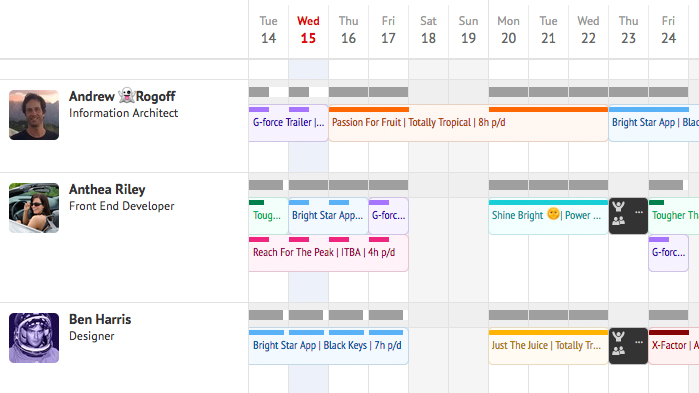Click Ben Harris's time-off icon block on Thu 23

pyautogui.click(x=628, y=346)
